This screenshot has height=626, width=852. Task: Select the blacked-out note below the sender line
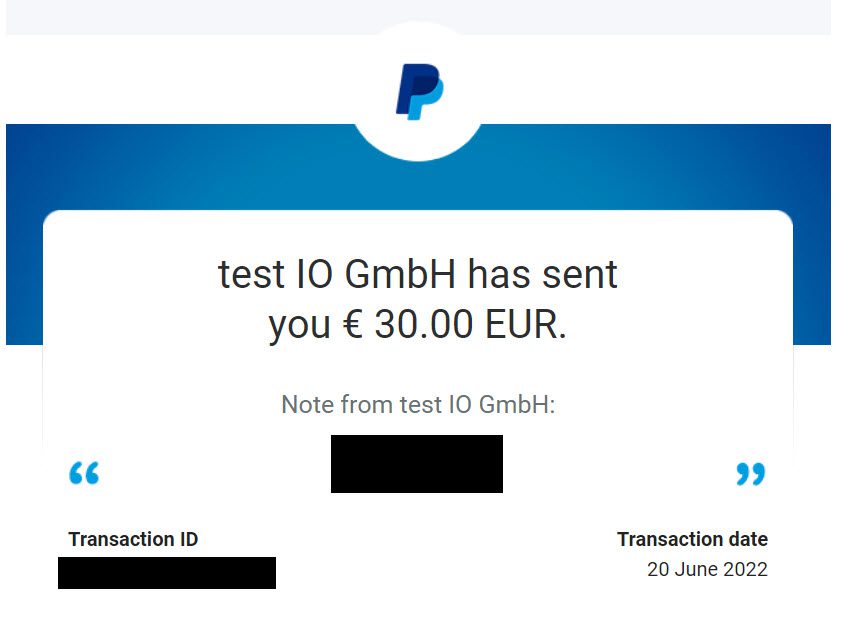click(417, 464)
